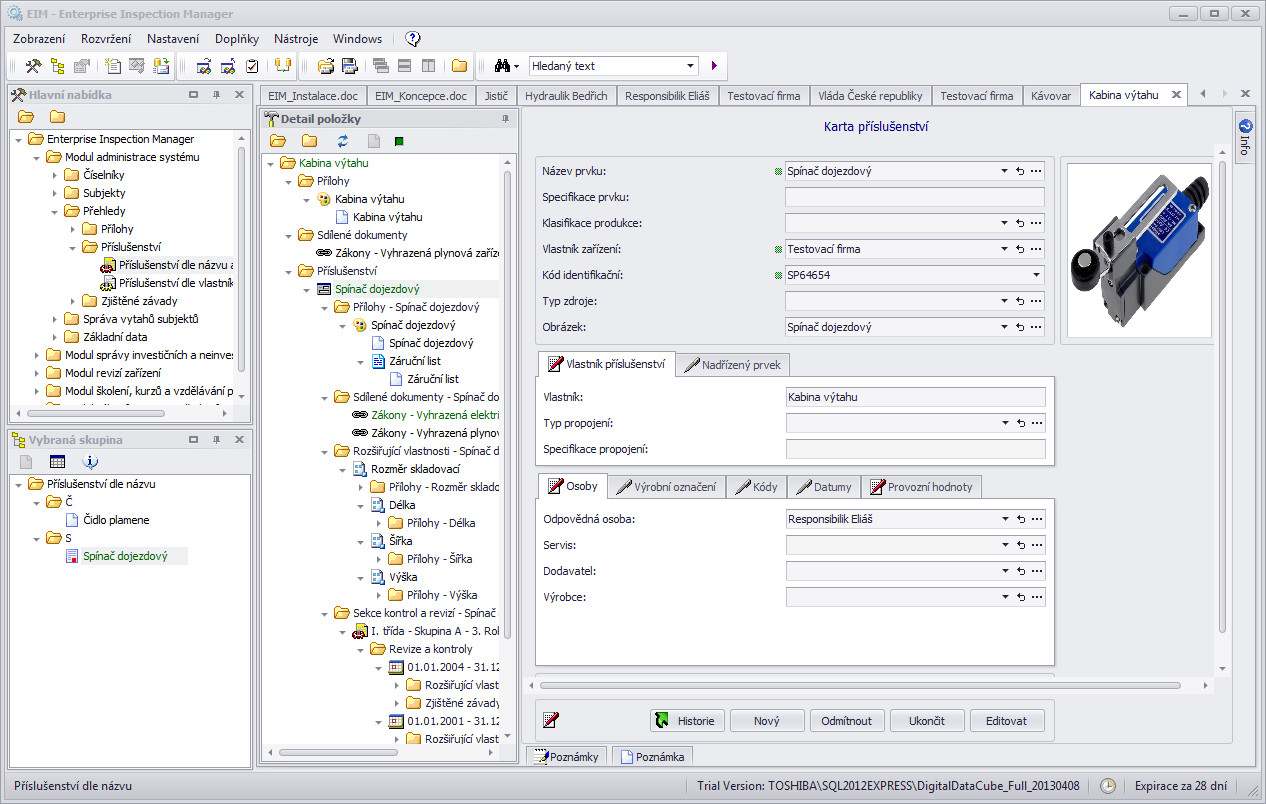Click the binoculars search icon in toolbar
Image resolution: width=1266 pixels, height=804 pixels.
[502, 66]
